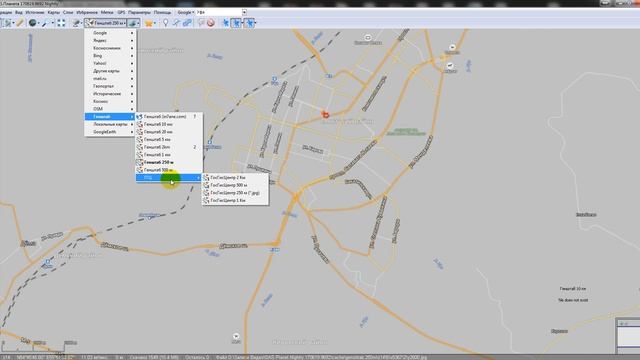Click the minimap thumbnail in the corner
The width and height of the screenshot is (640, 360).
(628, 336)
